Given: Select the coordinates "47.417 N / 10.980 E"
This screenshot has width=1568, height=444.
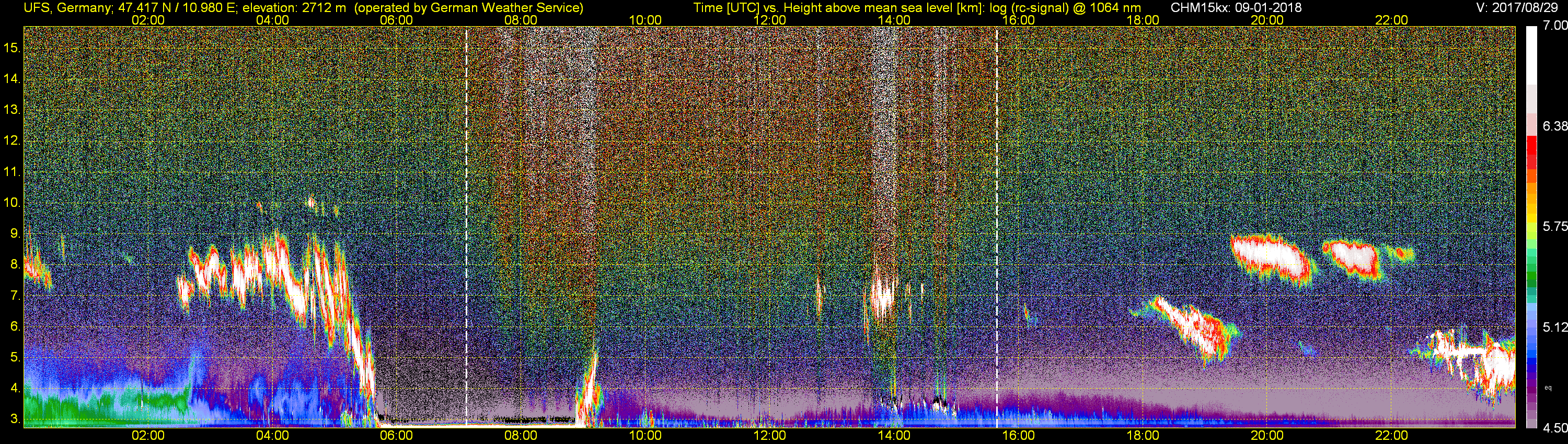Looking at the screenshot, I should [x=177, y=8].
